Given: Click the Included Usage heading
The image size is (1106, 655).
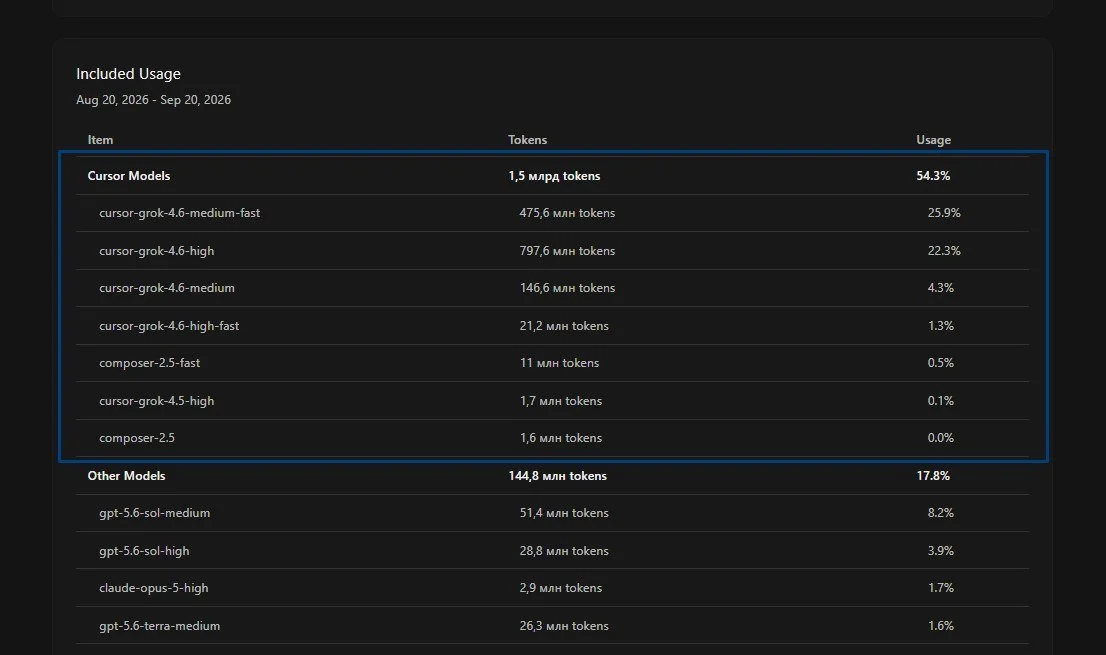Looking at the screenshot, I should point(128,74).
